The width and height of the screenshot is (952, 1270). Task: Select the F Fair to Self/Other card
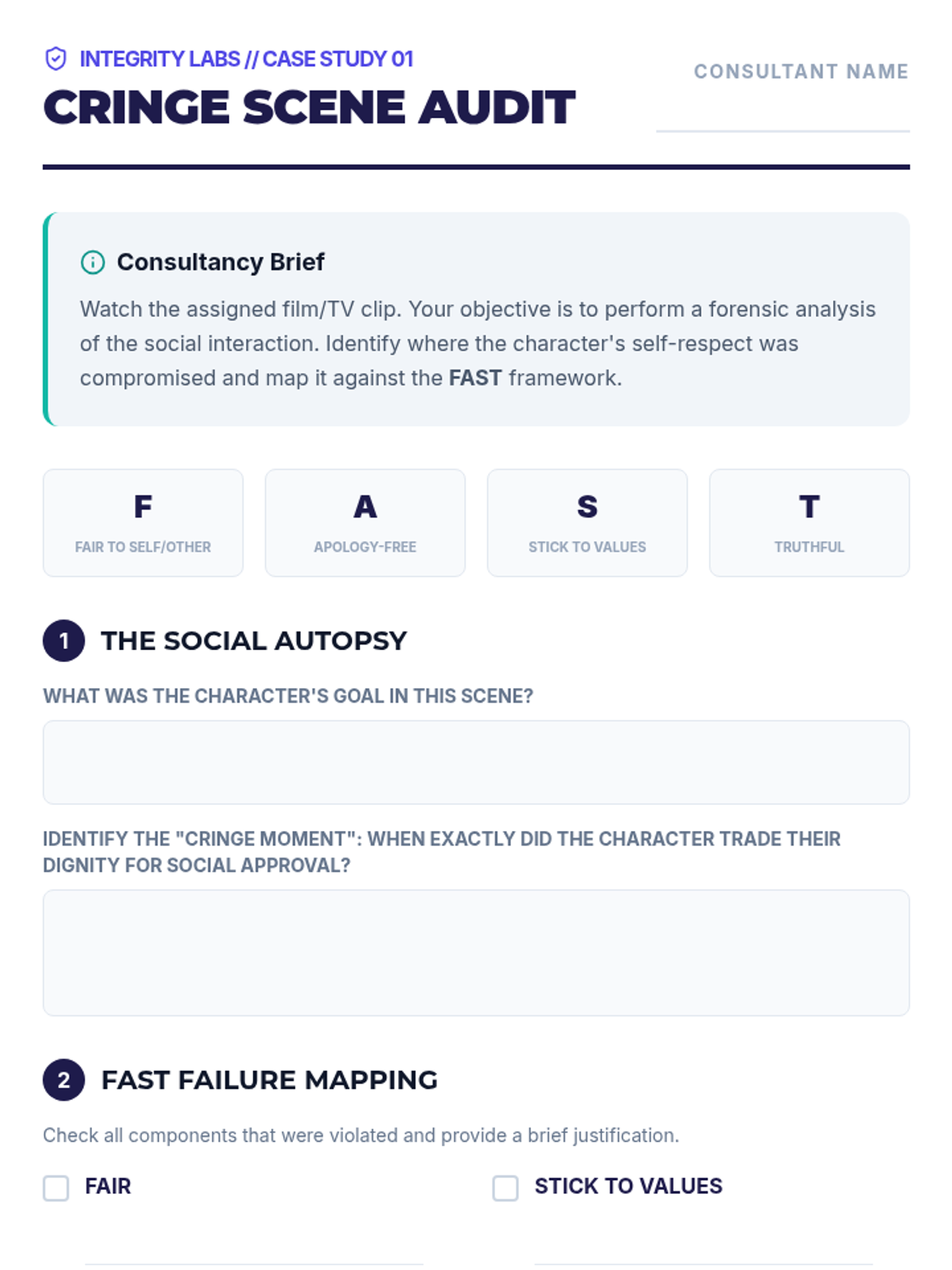click(x=143, y=522)
